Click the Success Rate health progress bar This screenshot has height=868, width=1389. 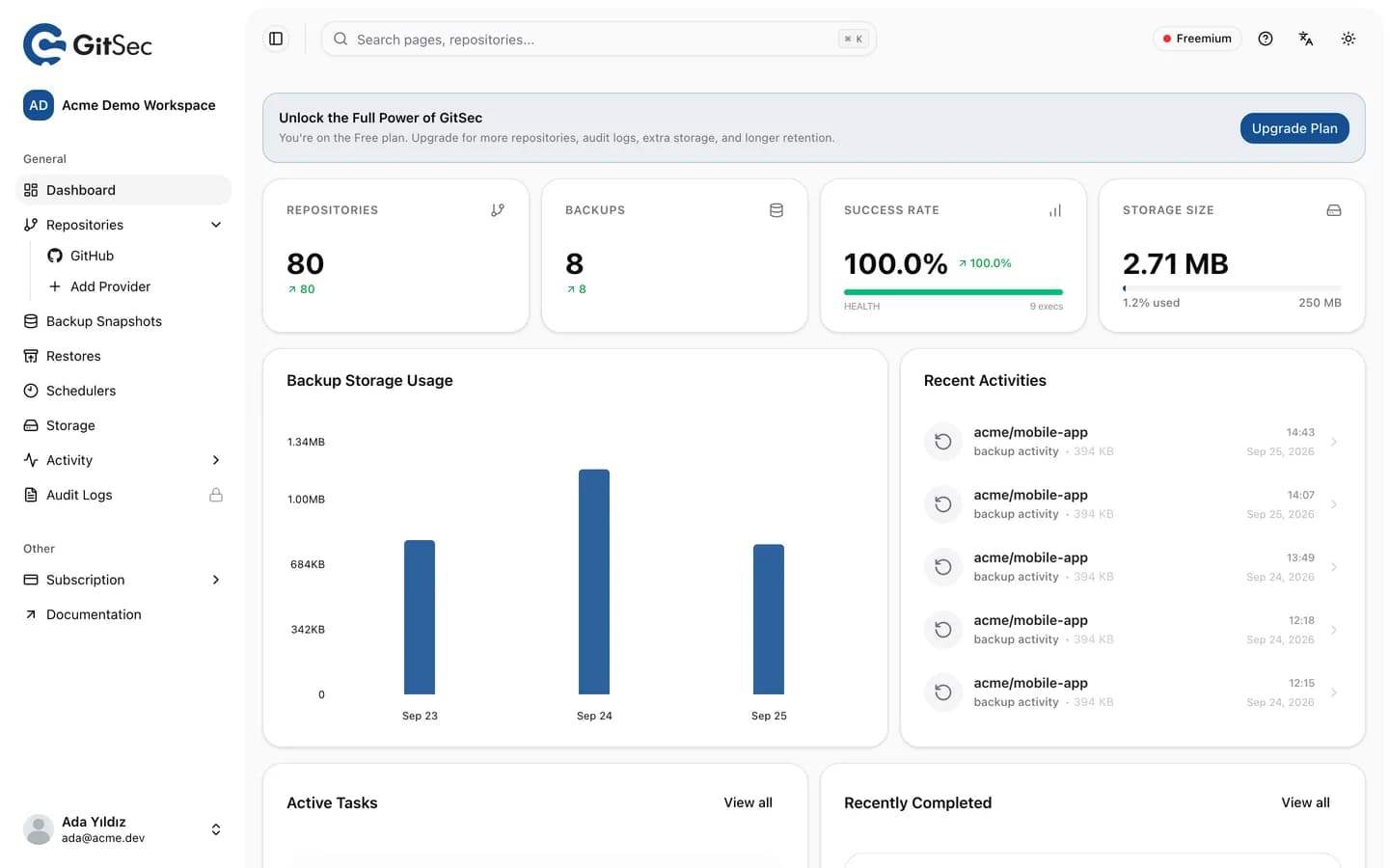pyautogui.click(x=953, y=292)
